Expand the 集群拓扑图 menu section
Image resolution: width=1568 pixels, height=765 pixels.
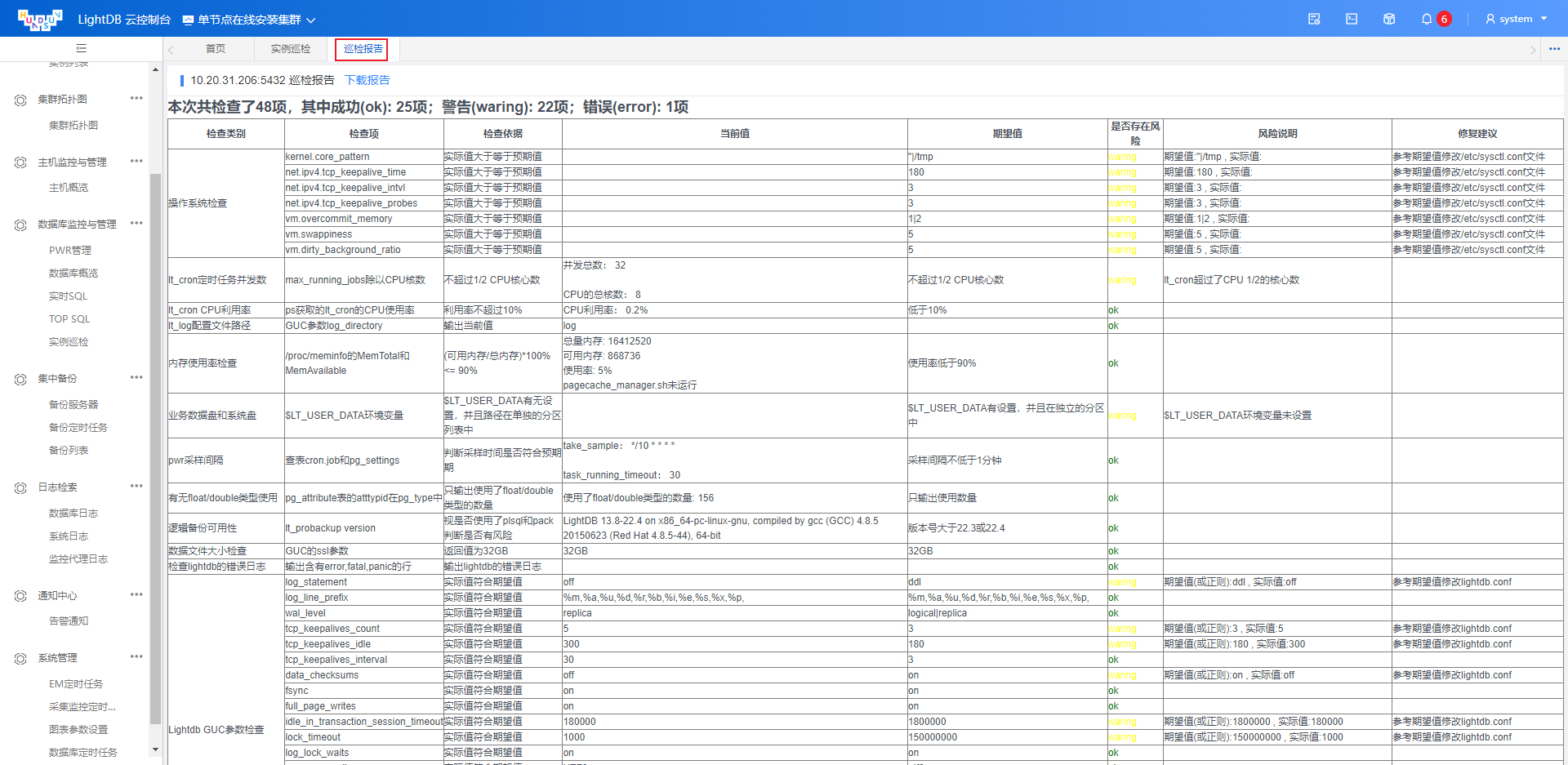(63, 100)
